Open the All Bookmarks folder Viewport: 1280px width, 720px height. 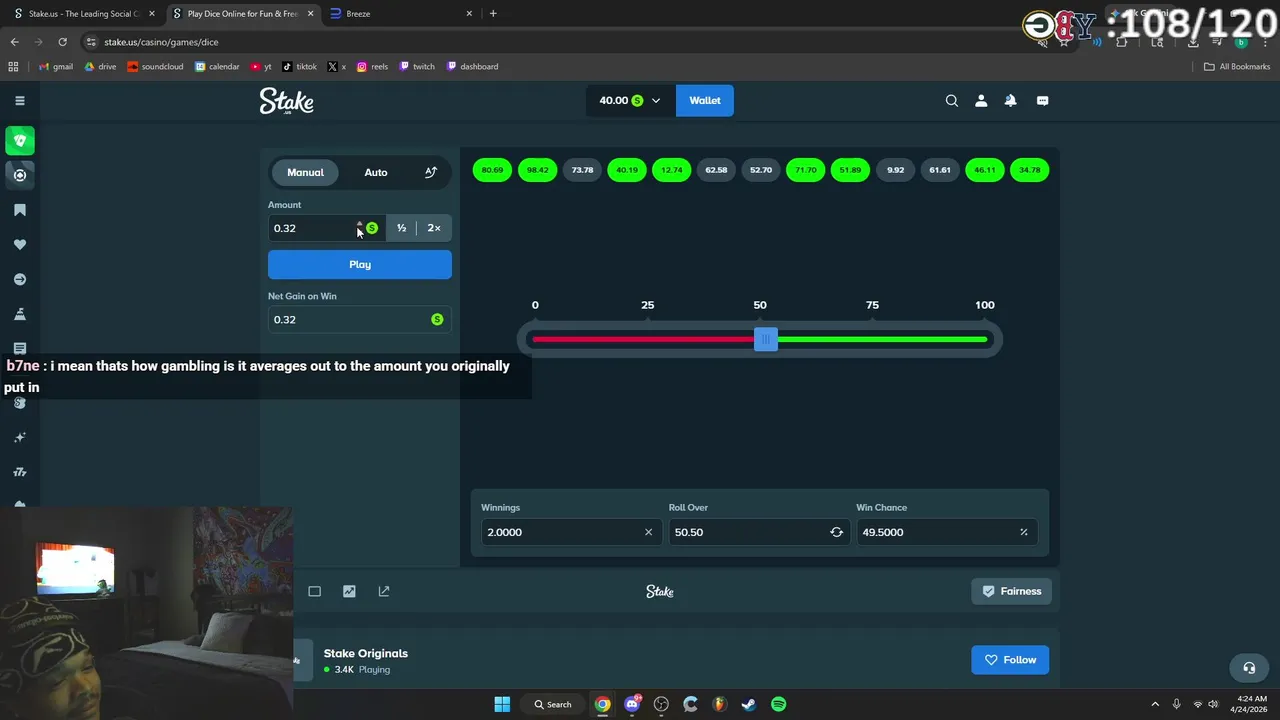point(1237,67)
